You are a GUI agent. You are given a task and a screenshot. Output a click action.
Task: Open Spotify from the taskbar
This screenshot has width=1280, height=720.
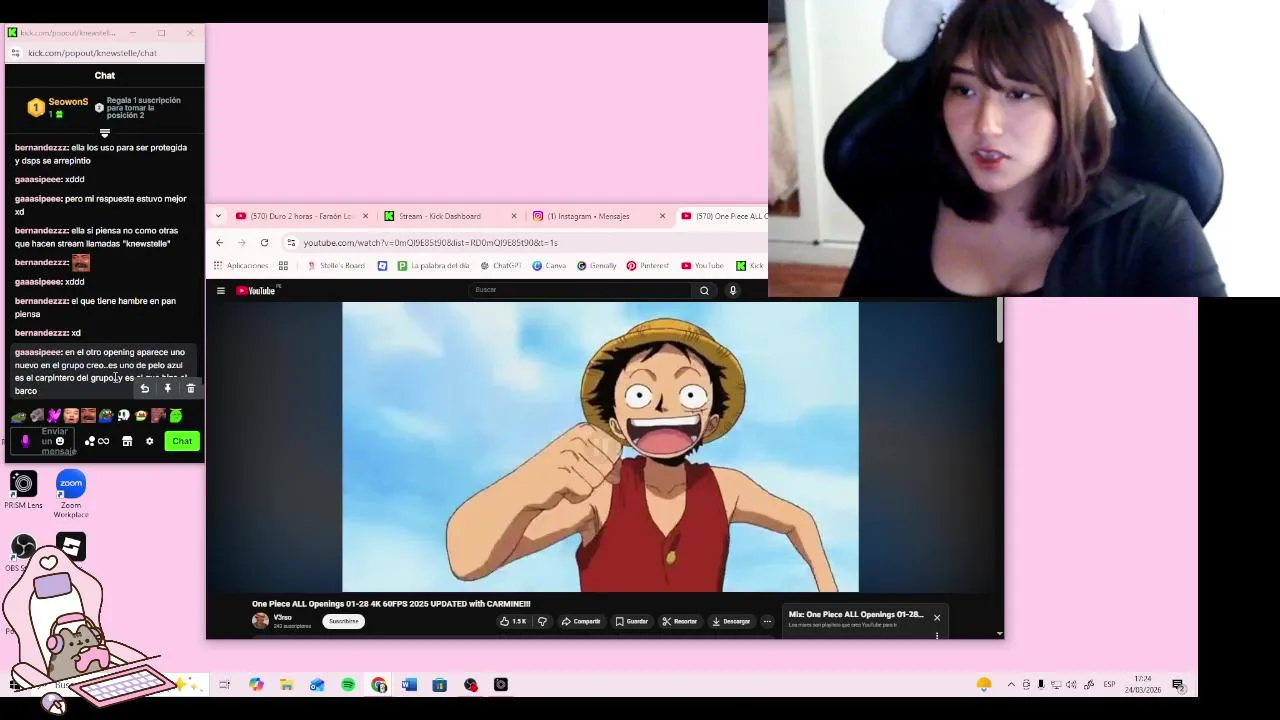tap(348, 685)
